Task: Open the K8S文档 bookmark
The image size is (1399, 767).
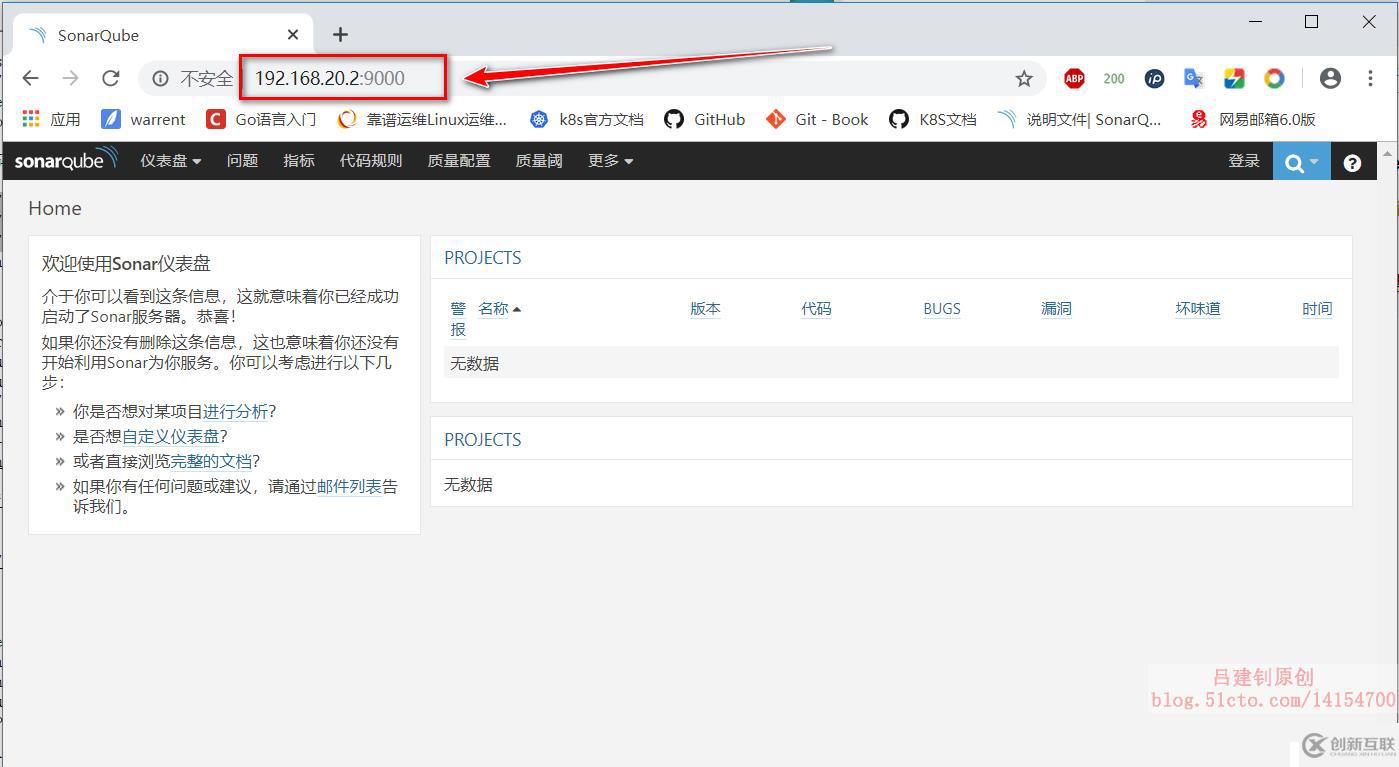Action: pos(933,119)
